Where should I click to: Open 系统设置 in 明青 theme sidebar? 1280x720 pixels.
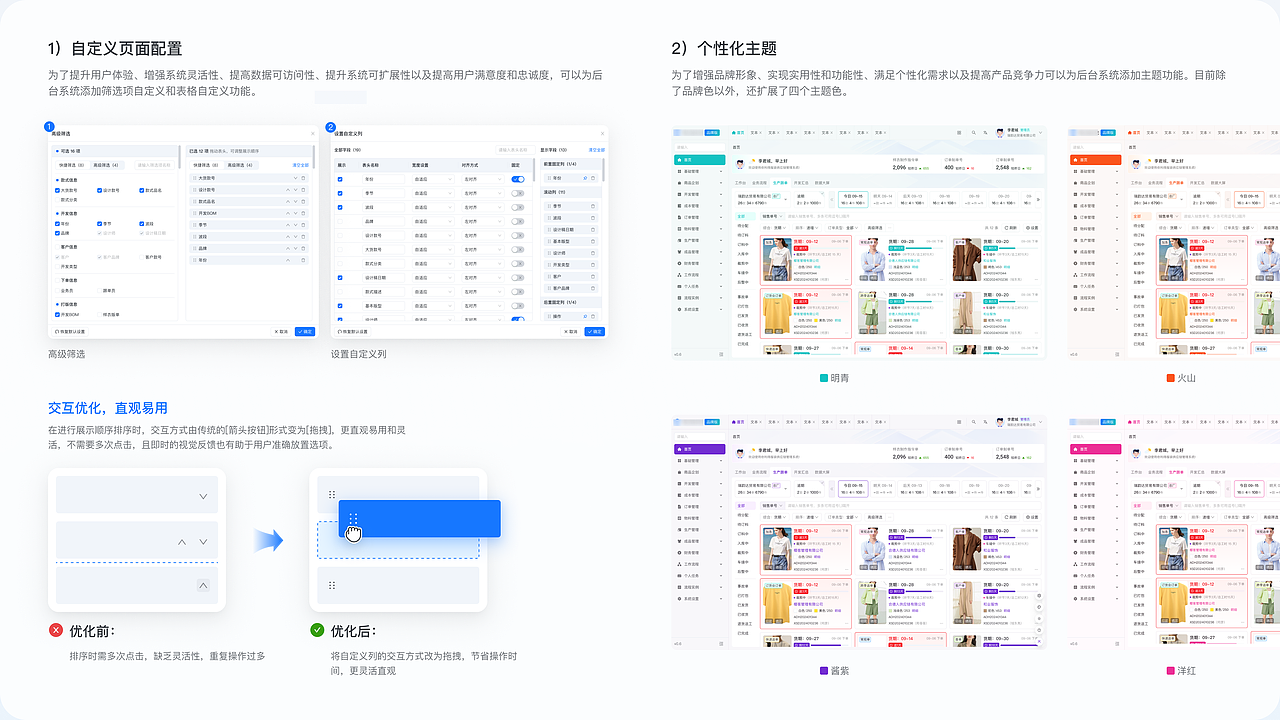[700, 309]
